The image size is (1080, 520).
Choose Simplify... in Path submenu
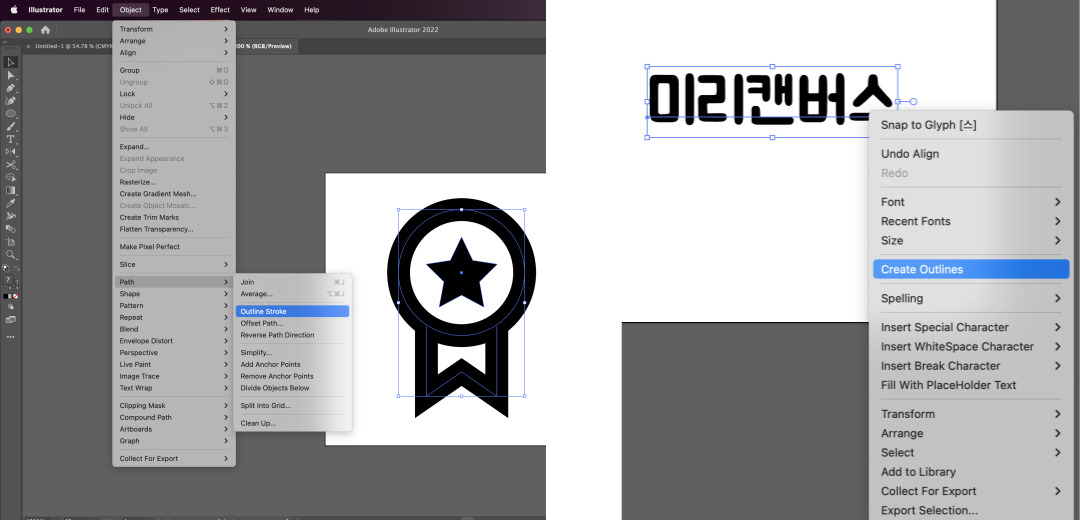tap(292, 353)
